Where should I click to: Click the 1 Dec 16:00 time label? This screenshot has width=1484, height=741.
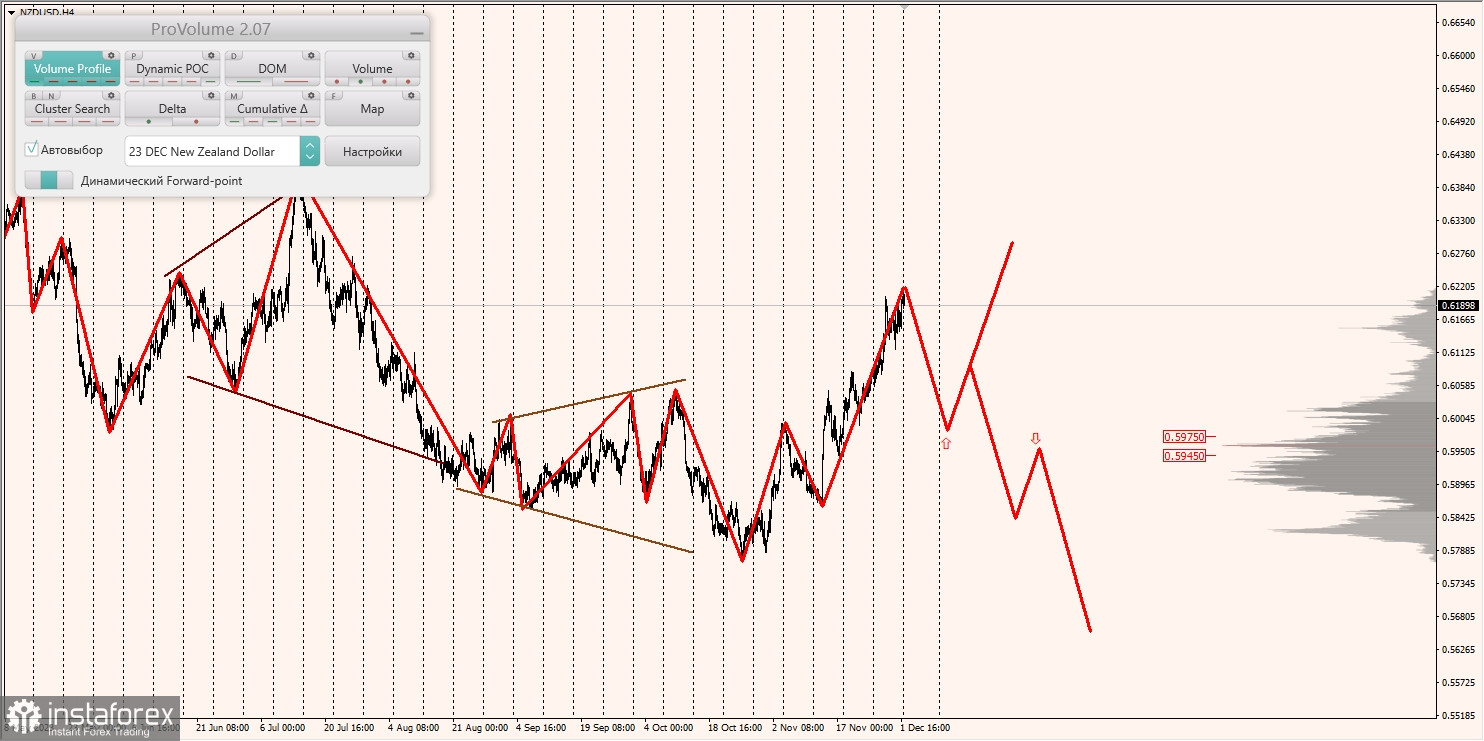click(x=925, y=728)
